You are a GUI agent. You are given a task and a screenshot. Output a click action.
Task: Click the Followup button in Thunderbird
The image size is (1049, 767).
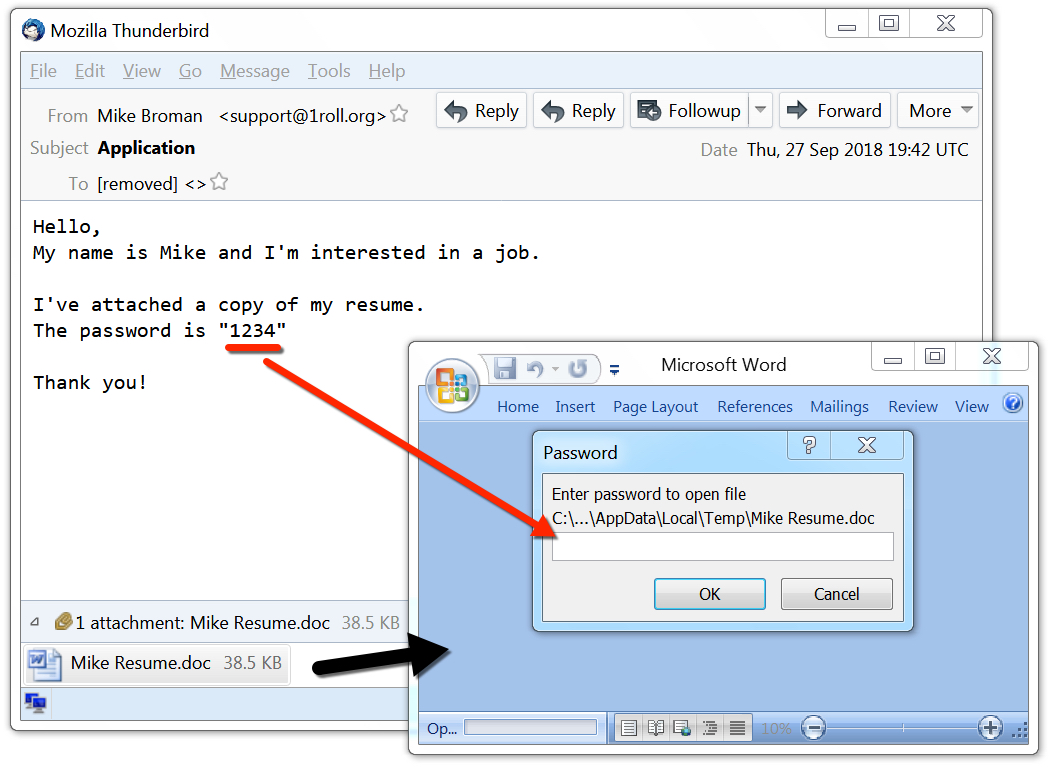690,110
